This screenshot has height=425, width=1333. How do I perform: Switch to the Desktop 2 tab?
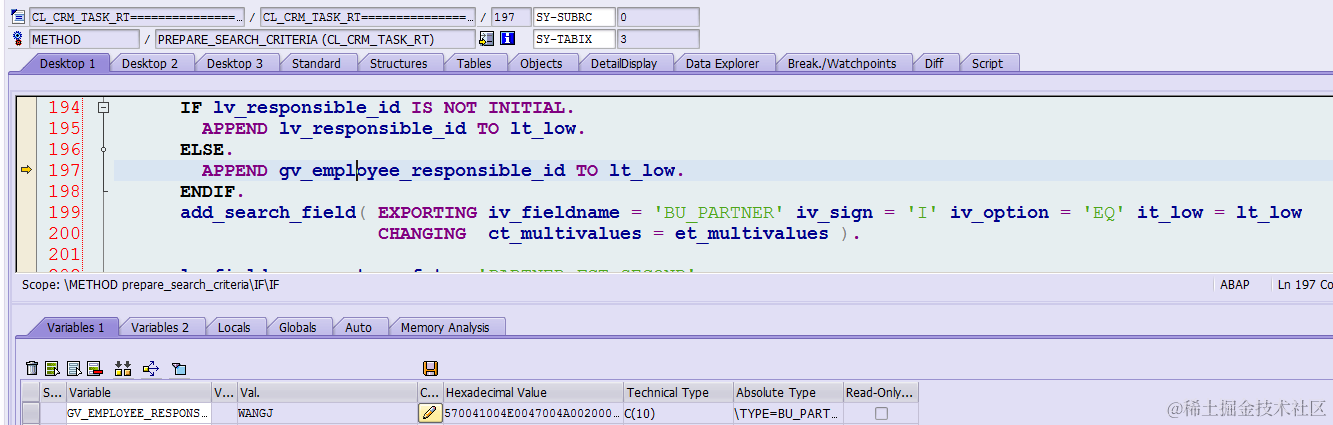150,63
